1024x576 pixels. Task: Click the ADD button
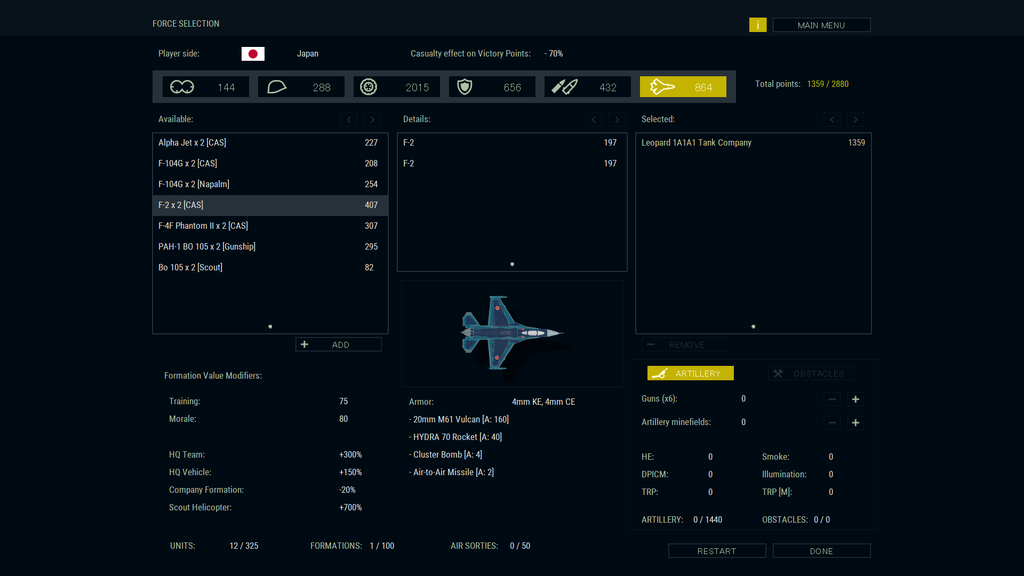pos(338,344)
